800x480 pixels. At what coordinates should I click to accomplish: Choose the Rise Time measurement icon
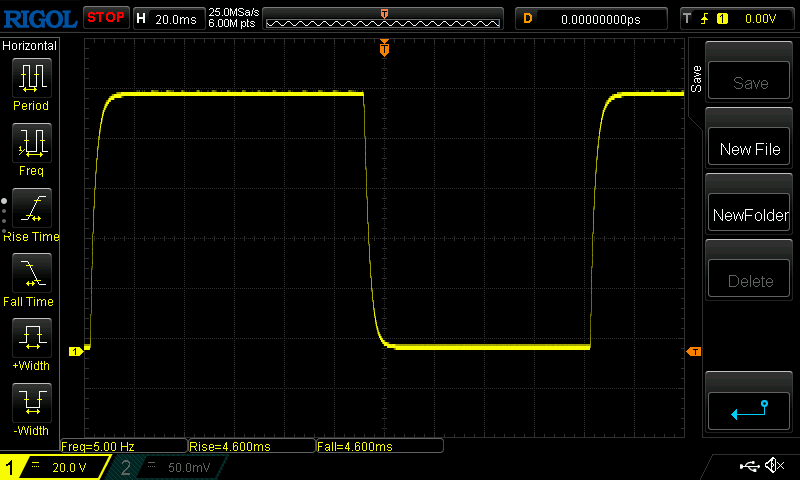31,208
